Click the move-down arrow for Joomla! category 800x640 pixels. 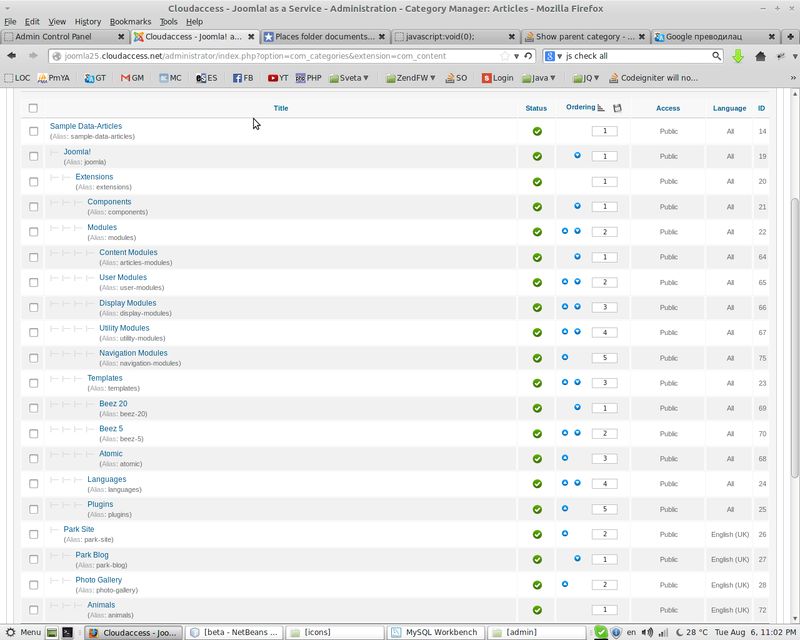pyautogui.click(x=577, y=156)
